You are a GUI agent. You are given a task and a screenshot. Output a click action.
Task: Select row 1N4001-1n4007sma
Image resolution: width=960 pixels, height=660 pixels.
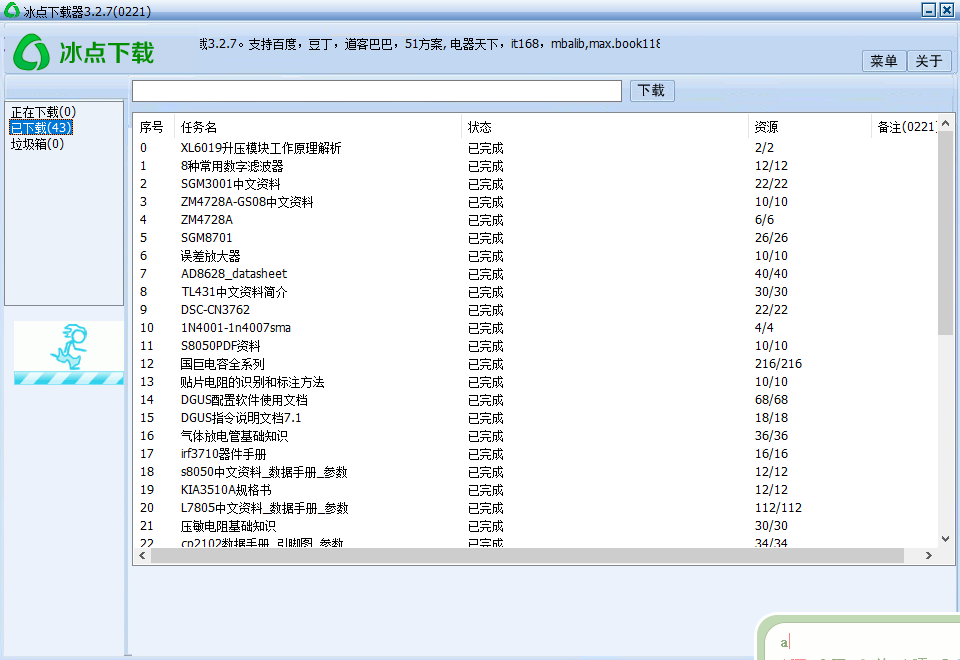click(x=536, y=328)
